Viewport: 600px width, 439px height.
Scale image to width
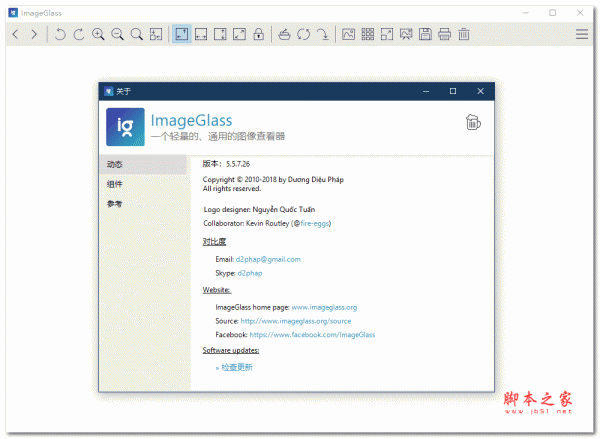tap(201, 34)
